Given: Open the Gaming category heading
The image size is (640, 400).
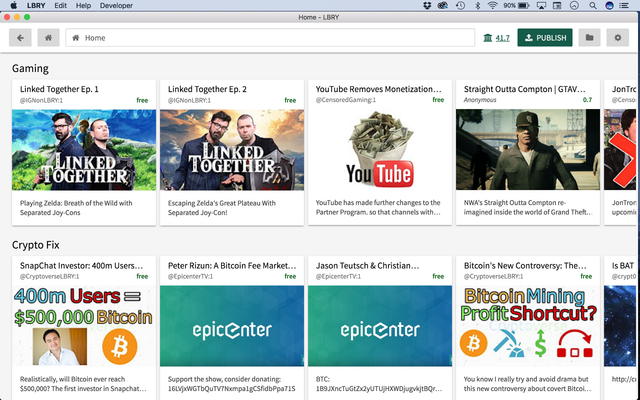Looking at the screenshot, I should tap(30, 68).
